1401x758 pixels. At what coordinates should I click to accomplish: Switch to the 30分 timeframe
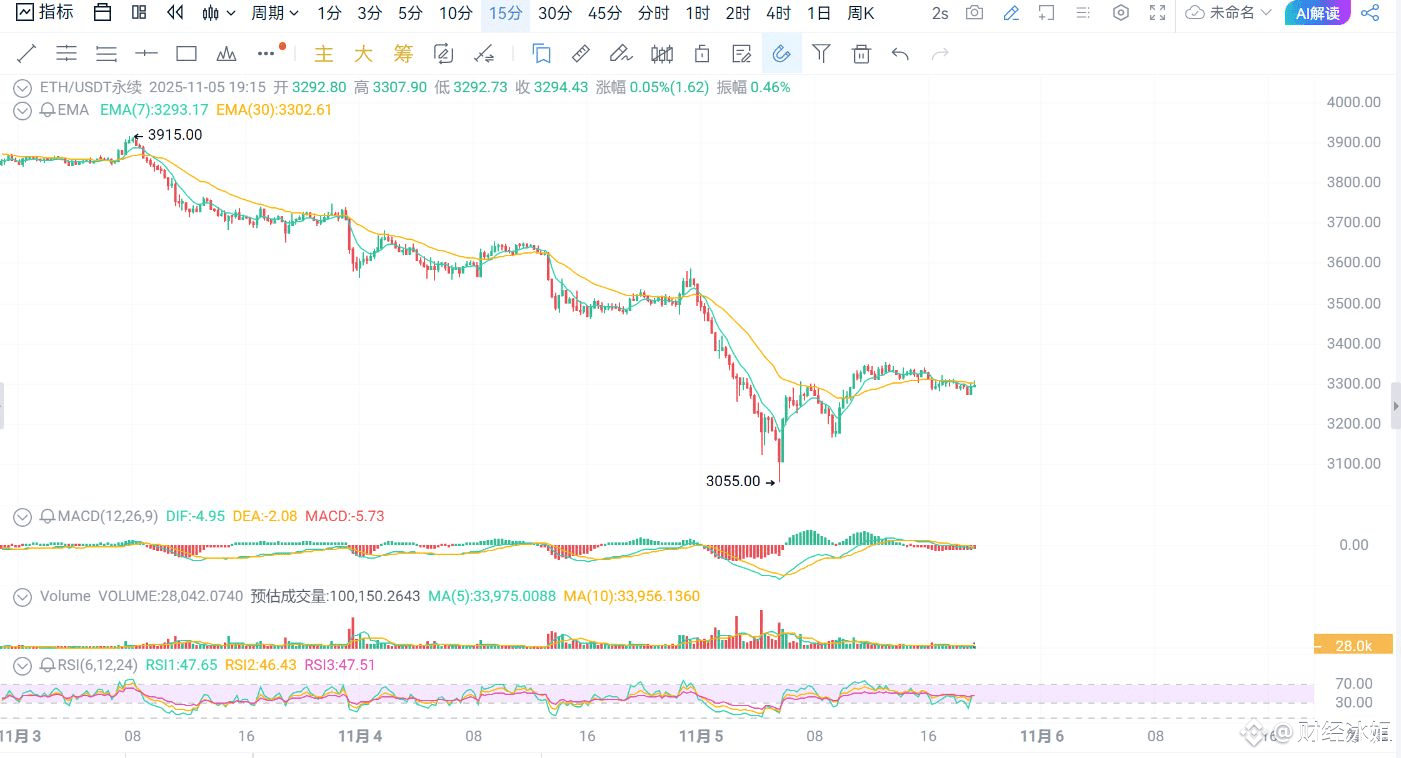point(555,13)
